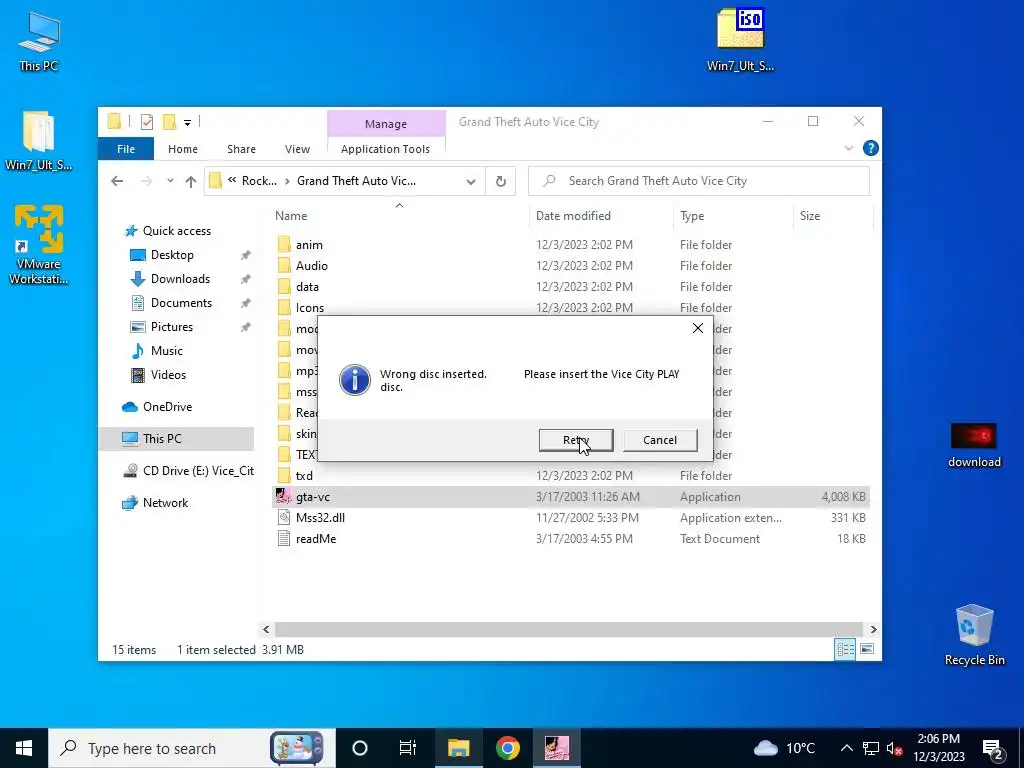Click the GTA Vice City taskbar icon

pos(557,748)
